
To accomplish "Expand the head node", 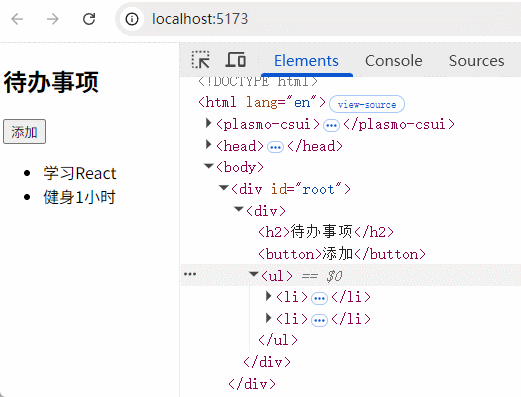I will coord(209,145).
